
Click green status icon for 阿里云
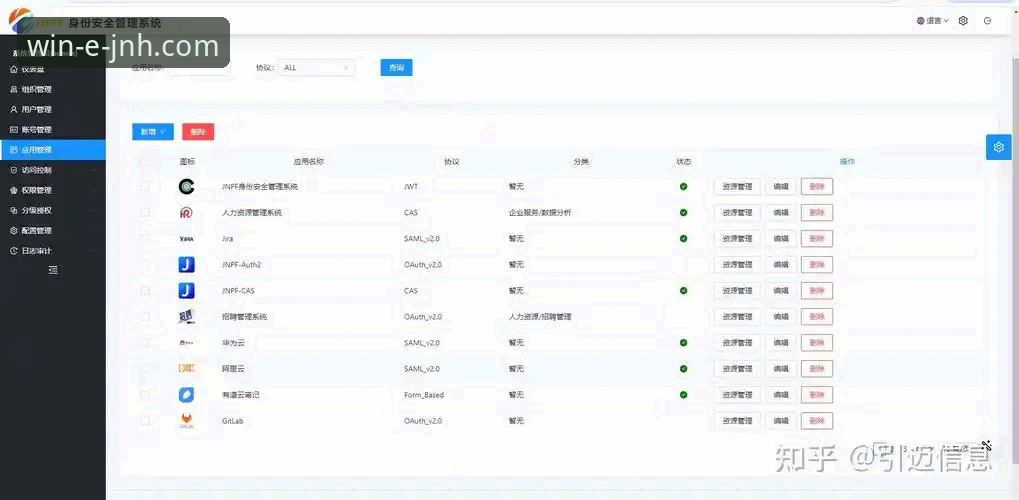point(683,369)
